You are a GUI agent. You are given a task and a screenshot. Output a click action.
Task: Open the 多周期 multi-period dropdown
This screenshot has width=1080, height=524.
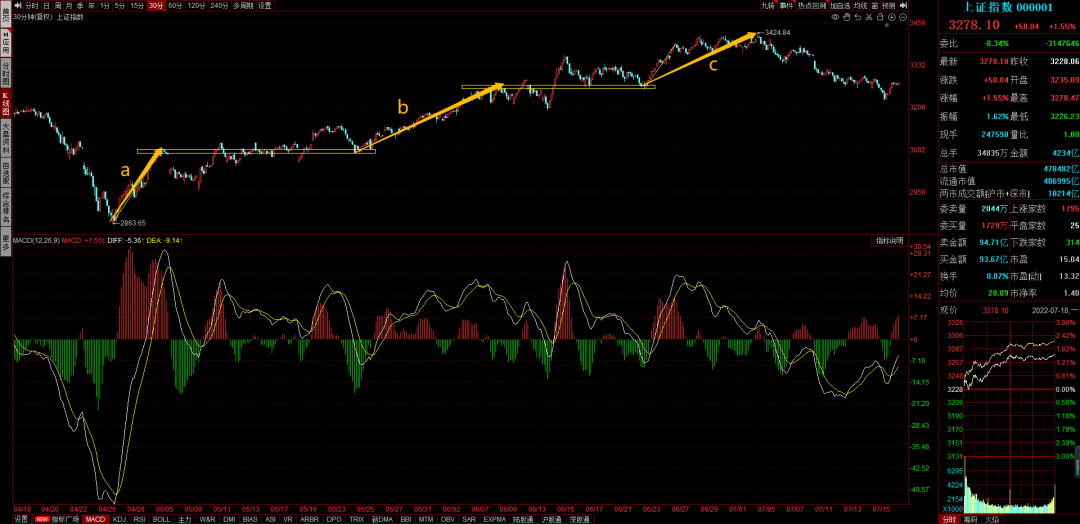tap(243, 5)
